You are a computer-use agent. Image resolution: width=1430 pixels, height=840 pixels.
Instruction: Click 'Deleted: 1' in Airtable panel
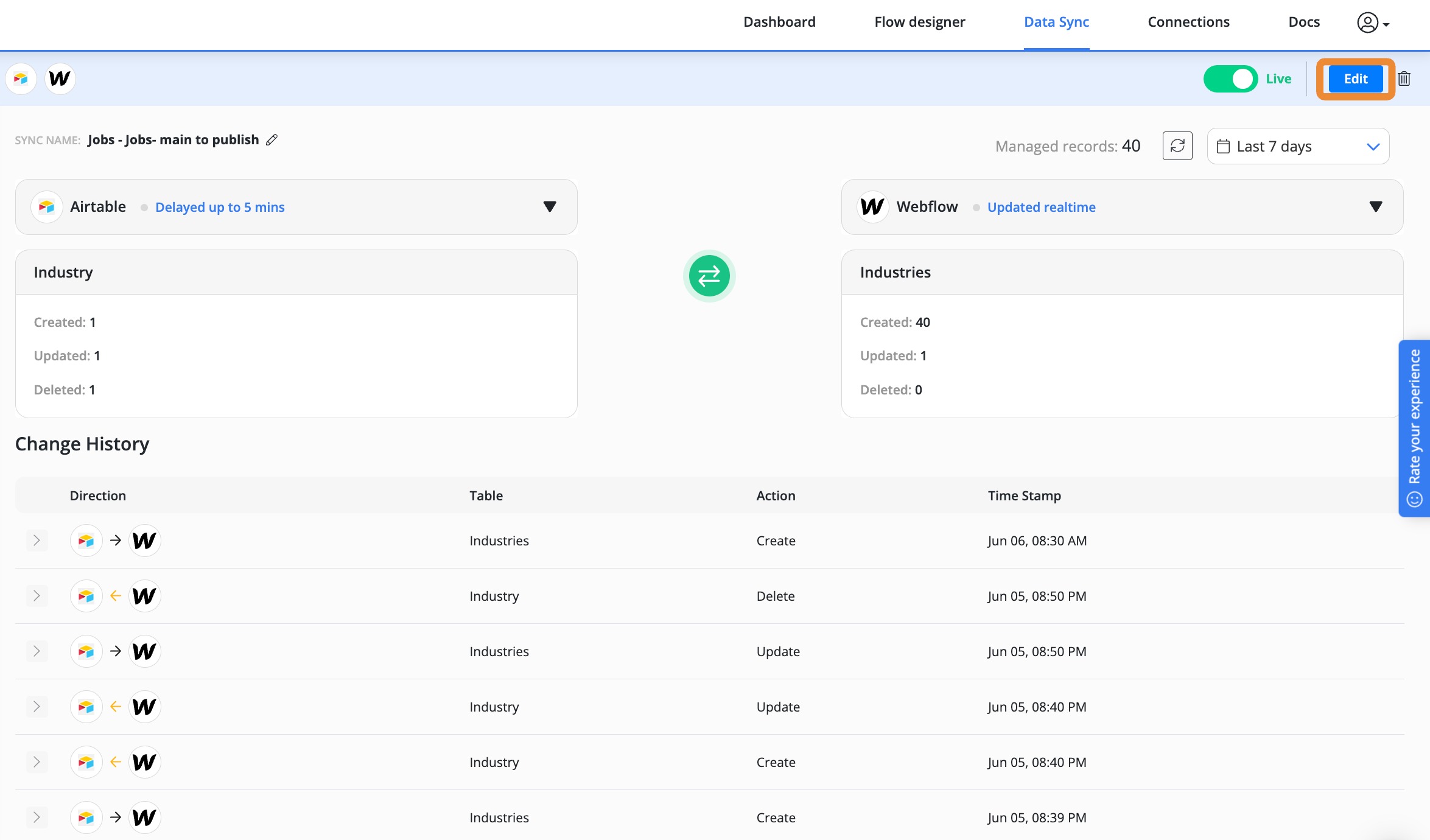pos(65,390)
